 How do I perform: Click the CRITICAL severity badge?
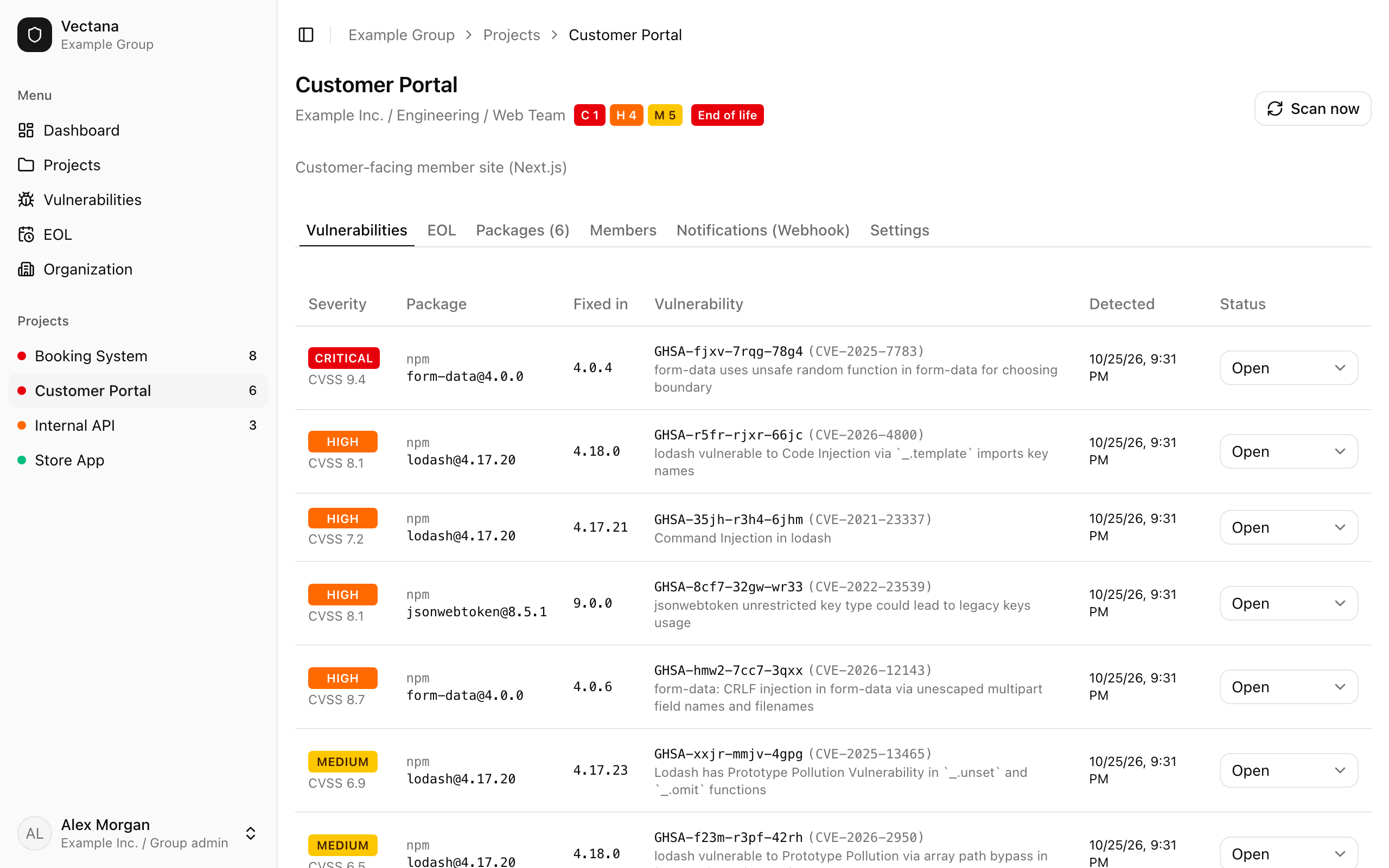pos(344,358)
